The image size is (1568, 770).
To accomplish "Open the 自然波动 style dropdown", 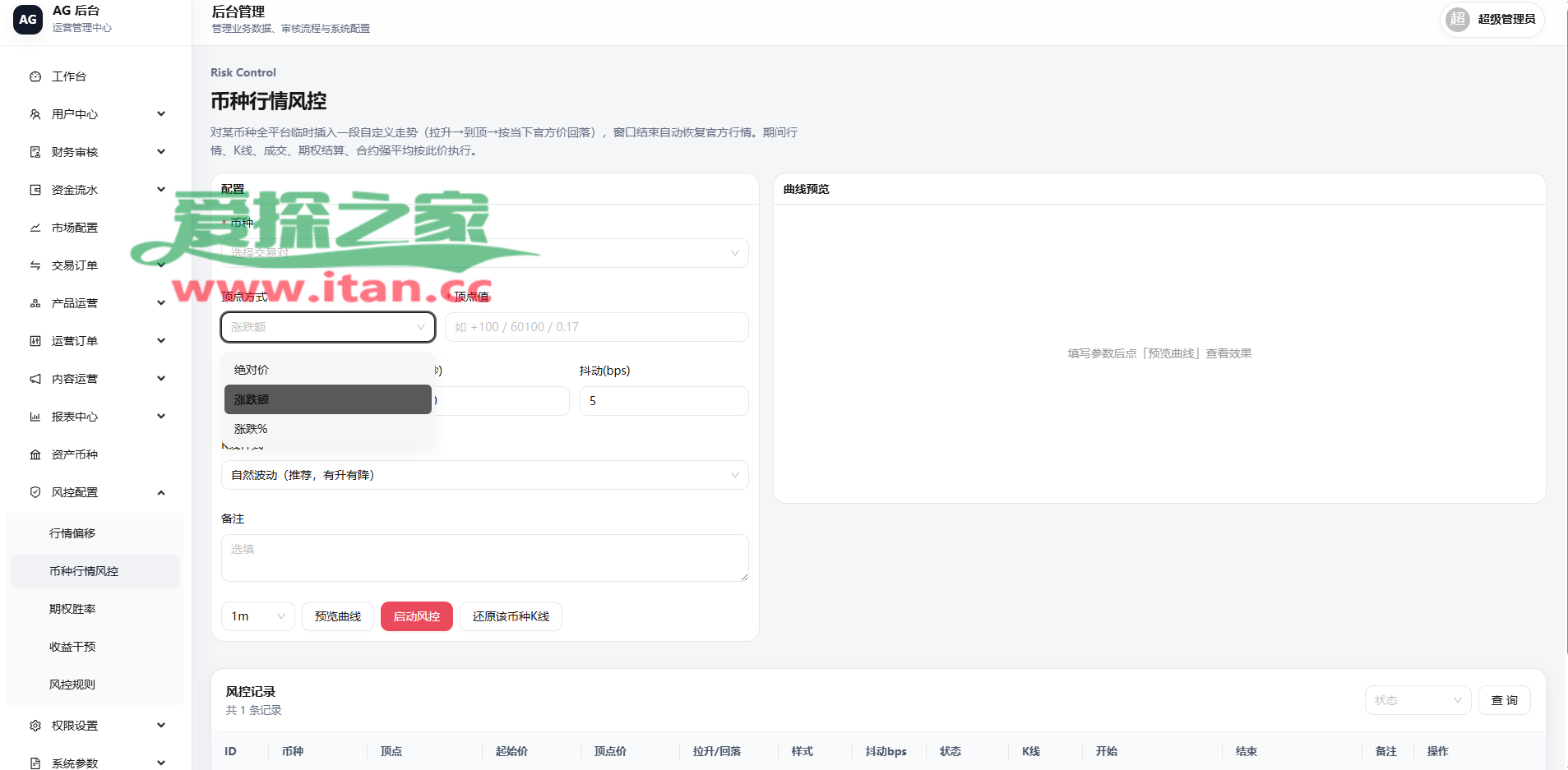I will click(x=485, y=475).
